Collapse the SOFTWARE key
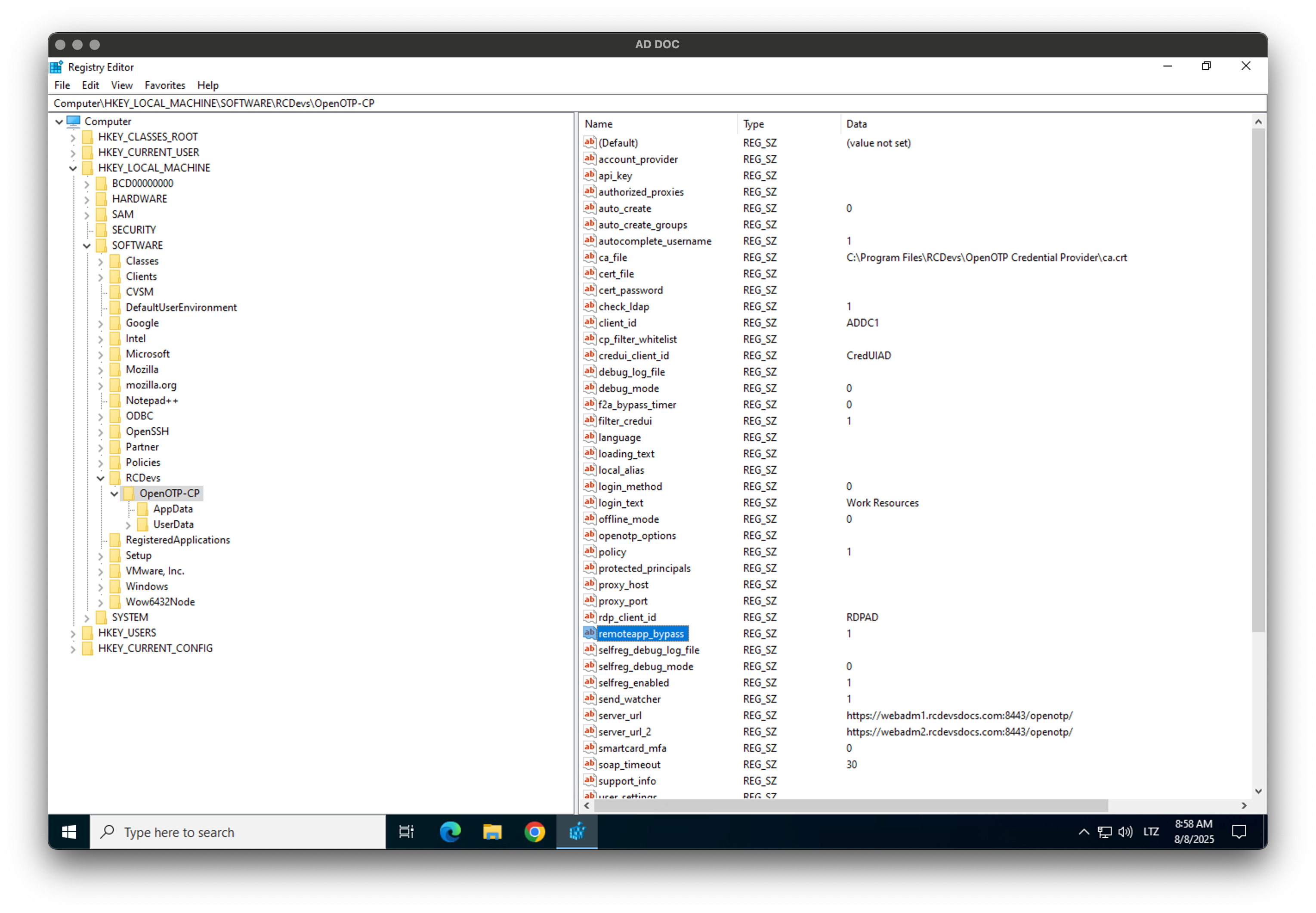The height and width of the screenshot is (913, 1316). (x=86, y=245)
